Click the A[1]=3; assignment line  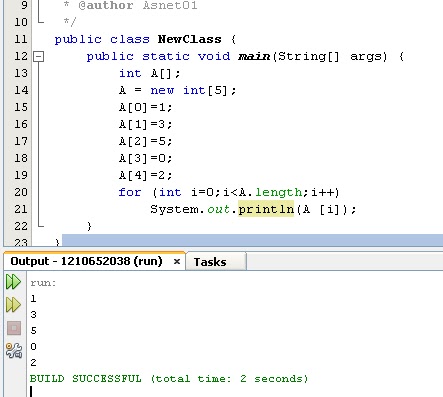point(145,124)
